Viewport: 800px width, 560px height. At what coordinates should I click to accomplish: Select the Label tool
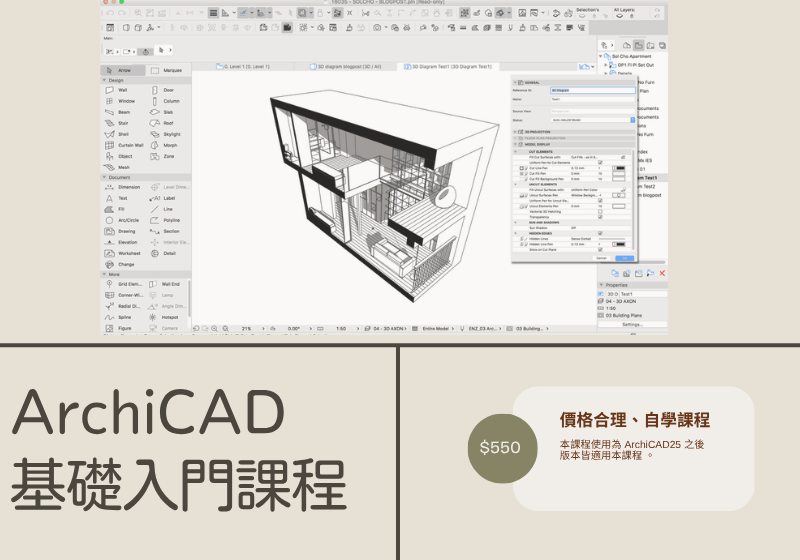pos(163,198)
